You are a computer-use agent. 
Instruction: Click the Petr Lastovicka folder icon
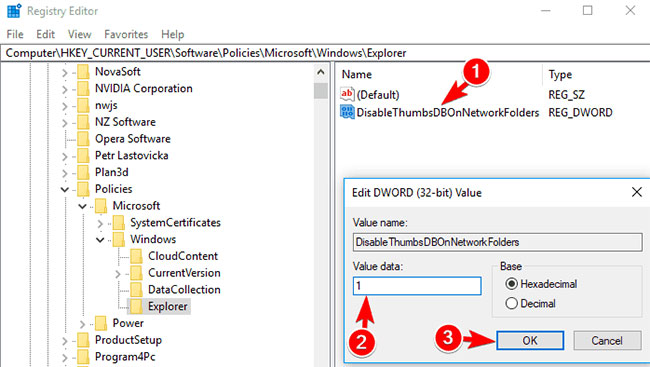[x=83, y=156]
